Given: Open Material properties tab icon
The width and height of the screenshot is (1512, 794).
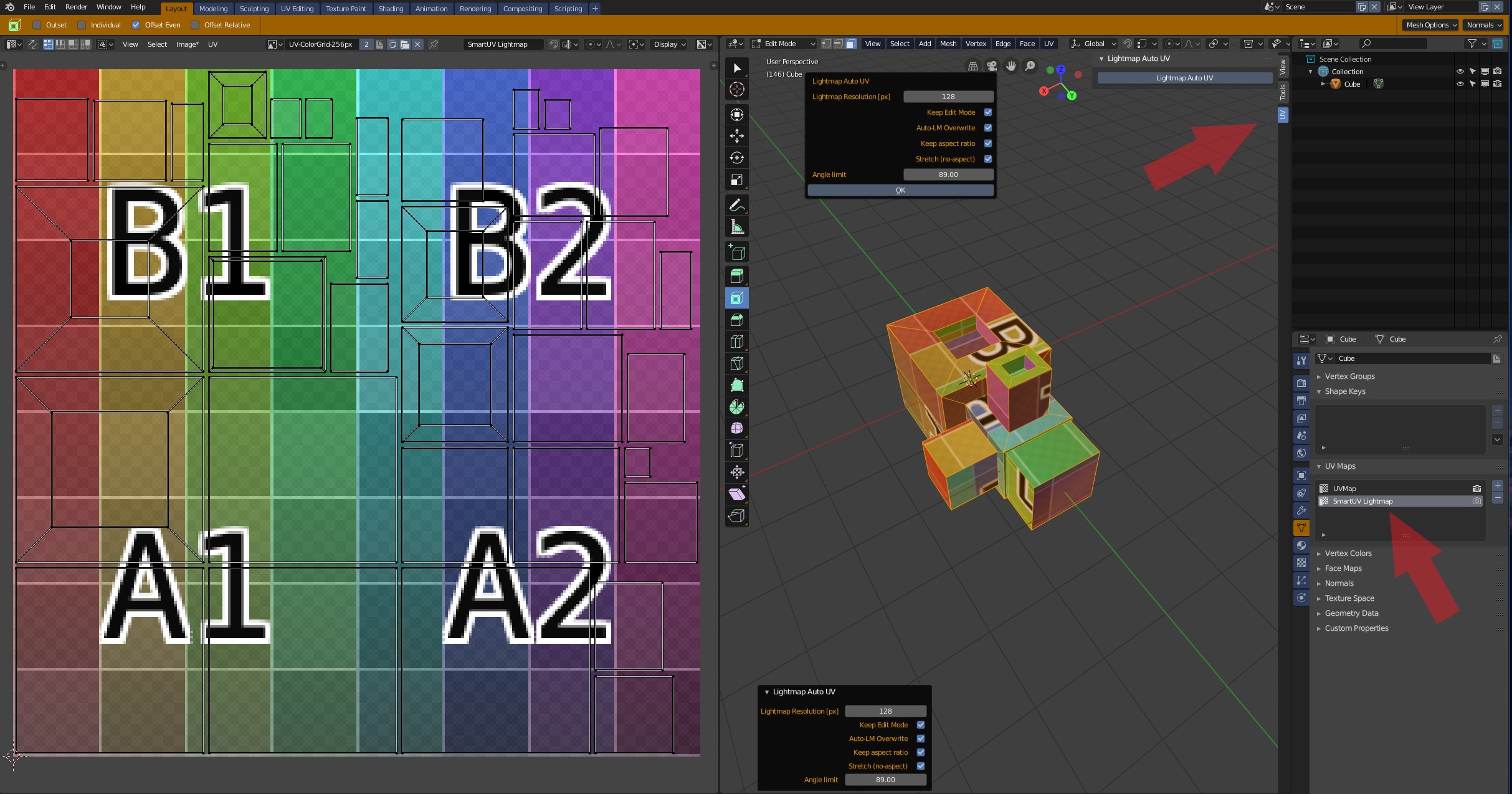Looking at the screenshot, I should (x=1301, y=545).
